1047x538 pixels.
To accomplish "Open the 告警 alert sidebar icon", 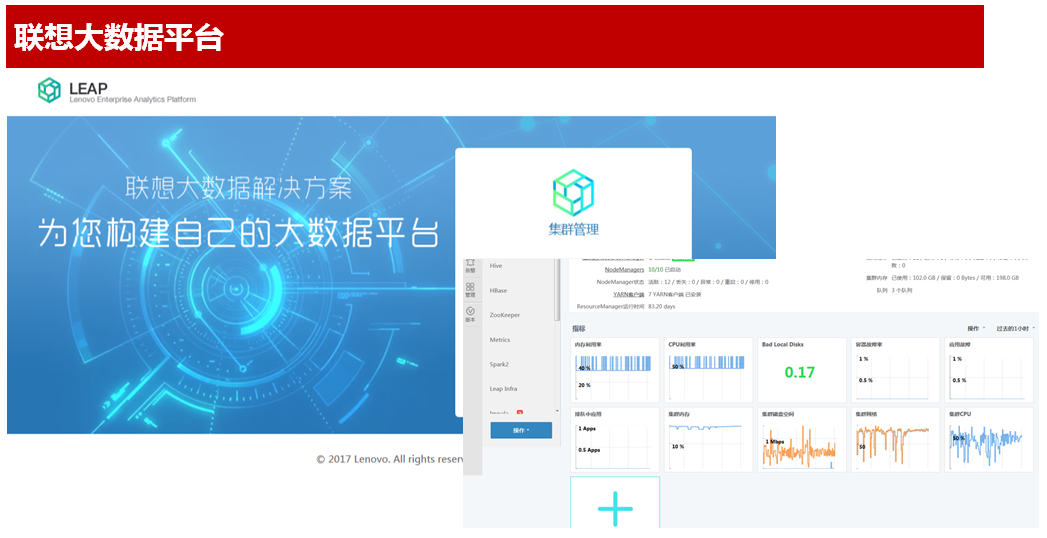I will click(470, 265).
